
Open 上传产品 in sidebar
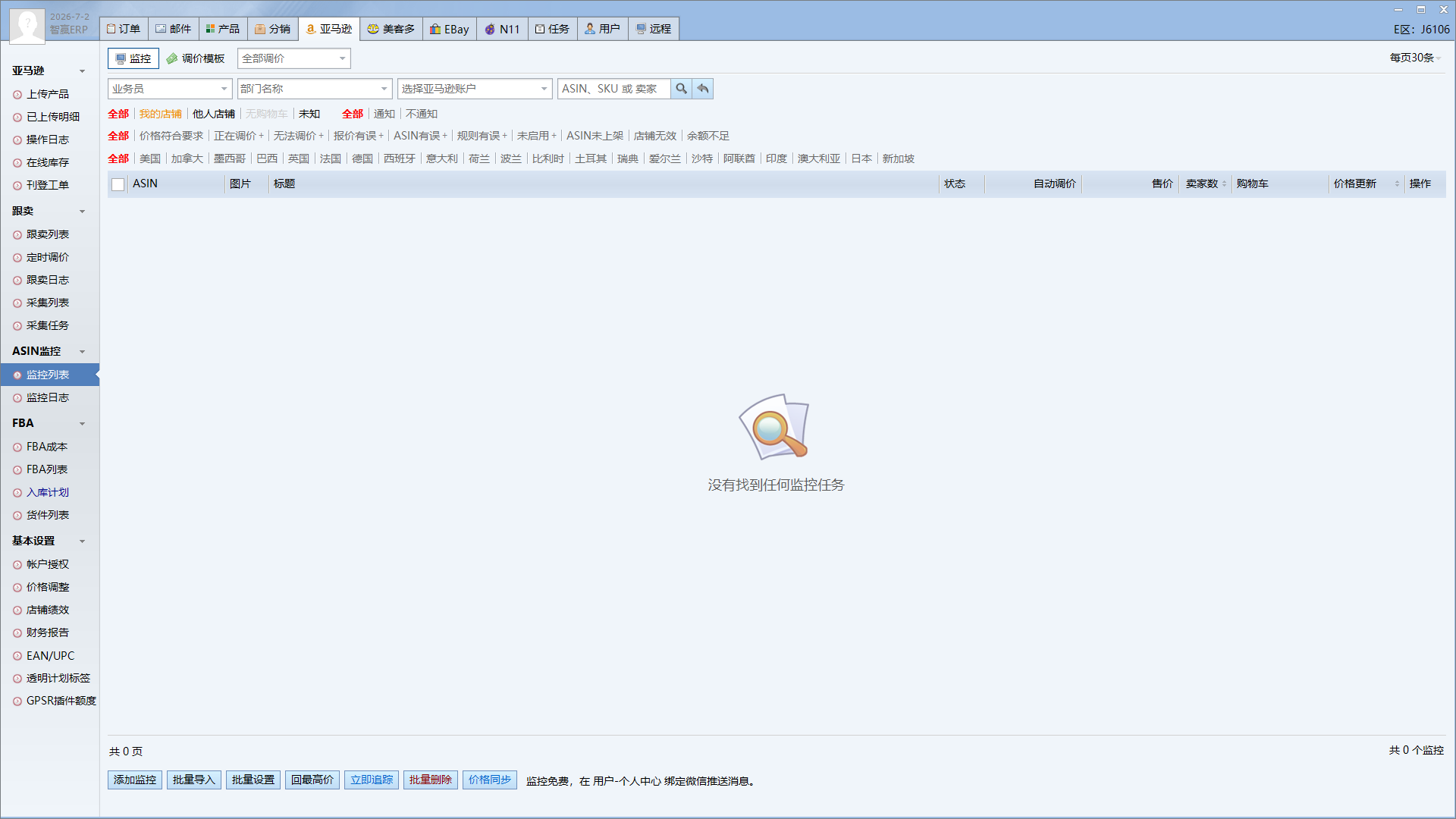(x=48, y=94)
